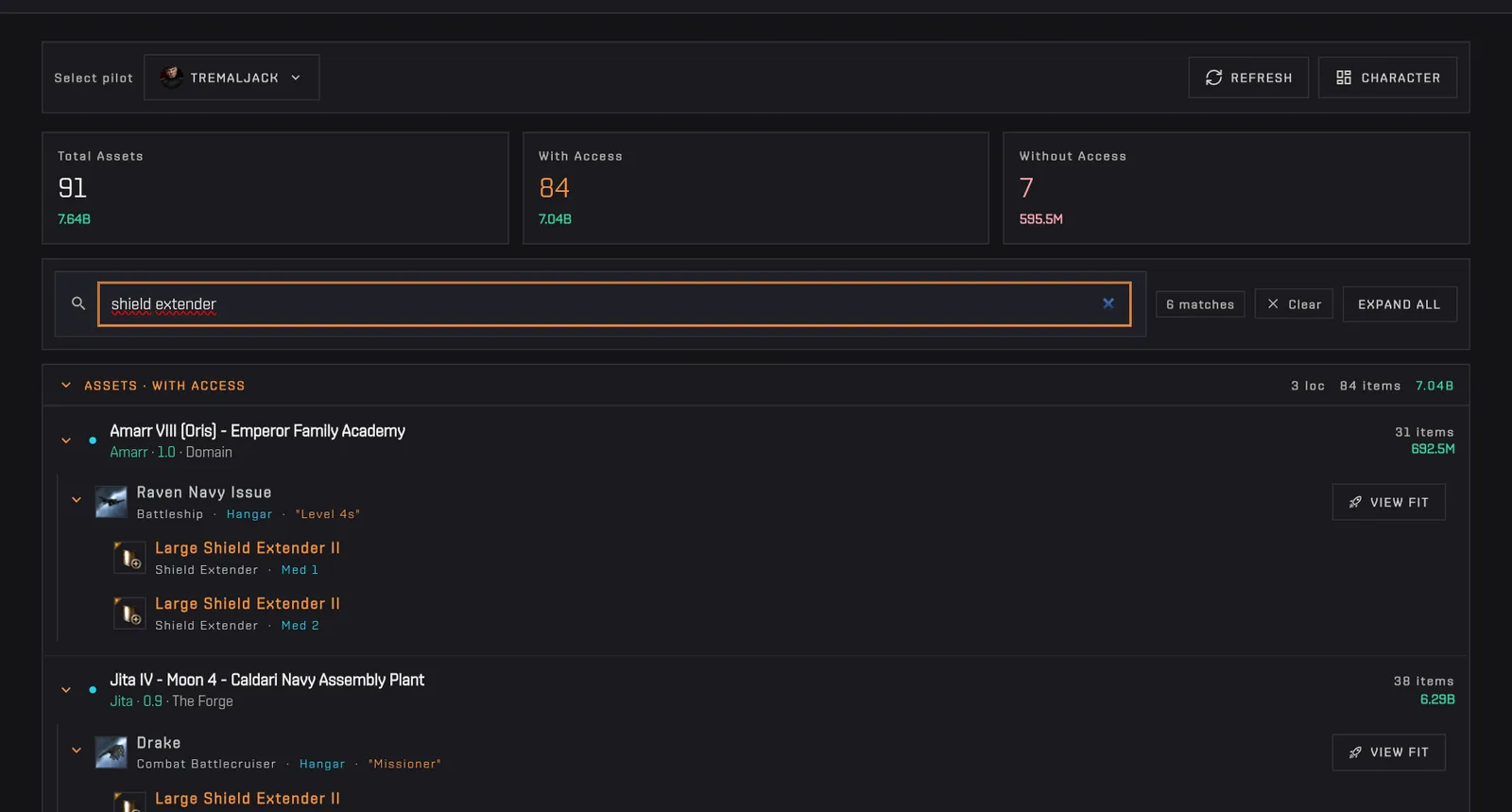Click the 7.64B Total Assets value
This screenshot has height=812, width=1512.
click(75, 219)
